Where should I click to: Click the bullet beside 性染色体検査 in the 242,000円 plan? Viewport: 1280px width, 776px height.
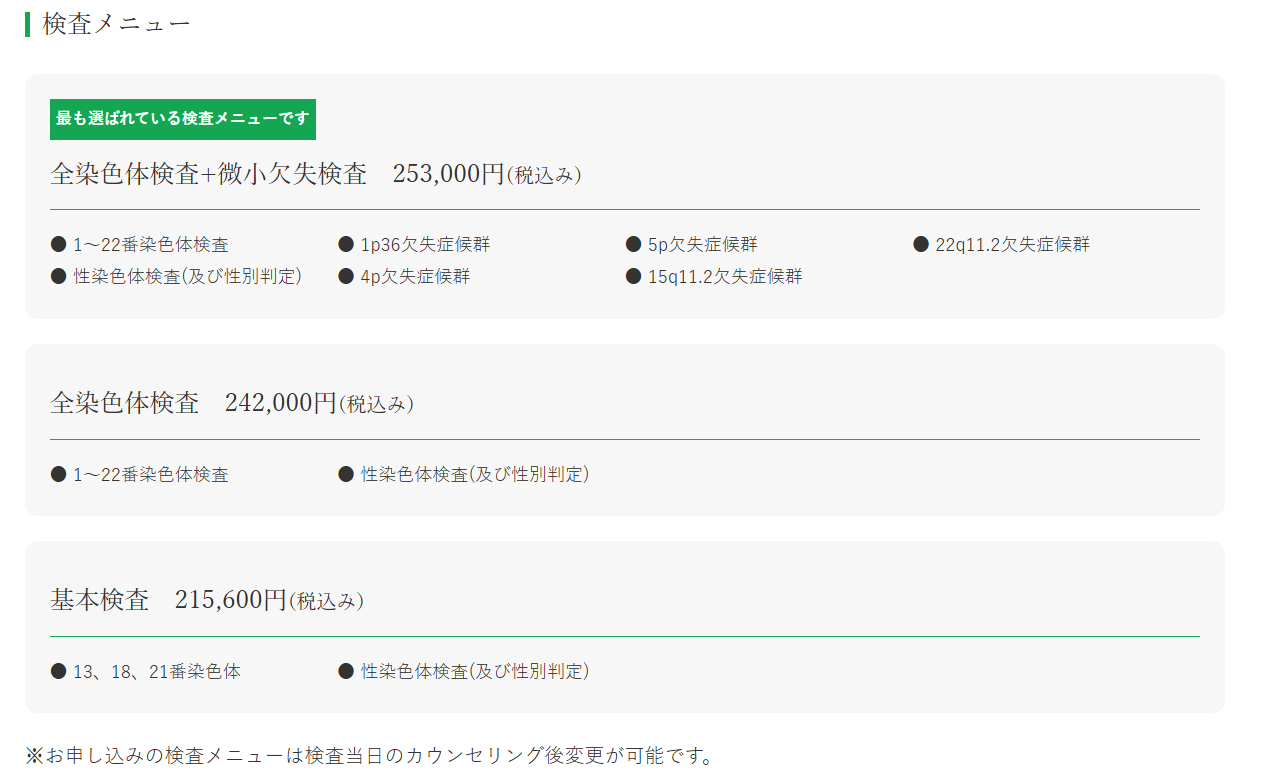[x=346, y=473]
